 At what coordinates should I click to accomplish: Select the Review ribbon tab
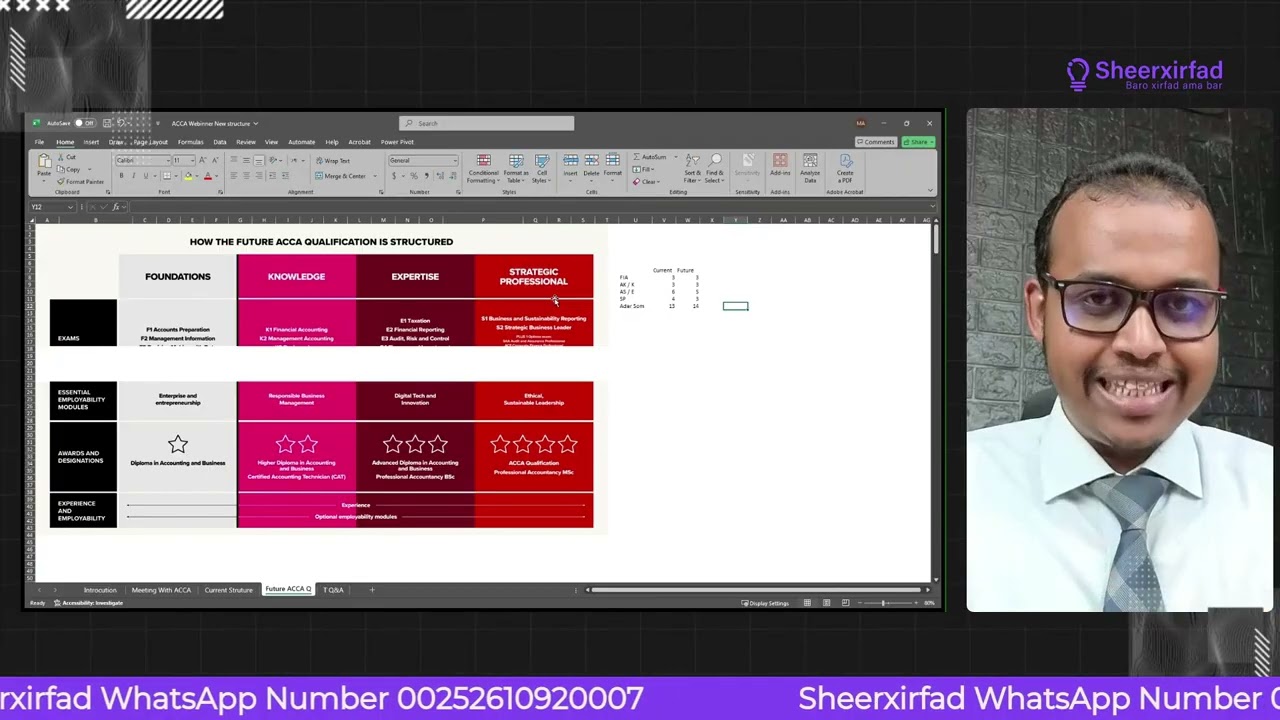tap(245, 142)
